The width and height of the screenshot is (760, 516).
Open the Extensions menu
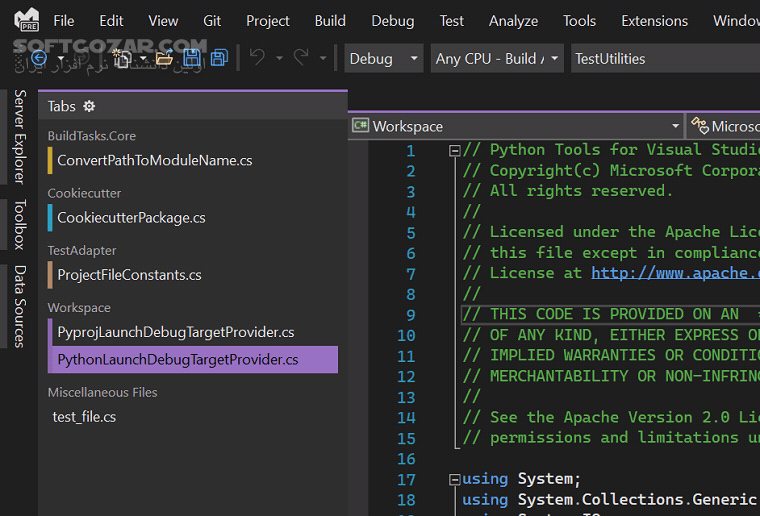click(654, 21)
